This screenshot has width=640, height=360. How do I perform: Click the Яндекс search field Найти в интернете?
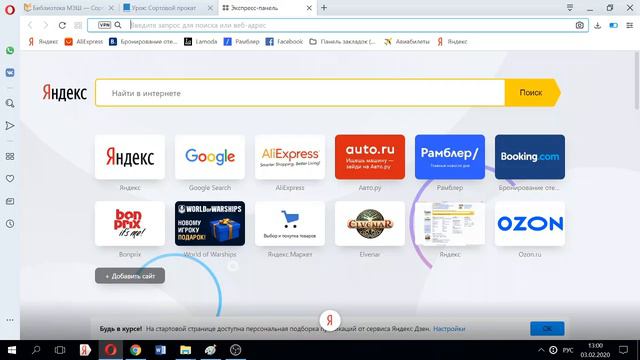click(300, 93)
